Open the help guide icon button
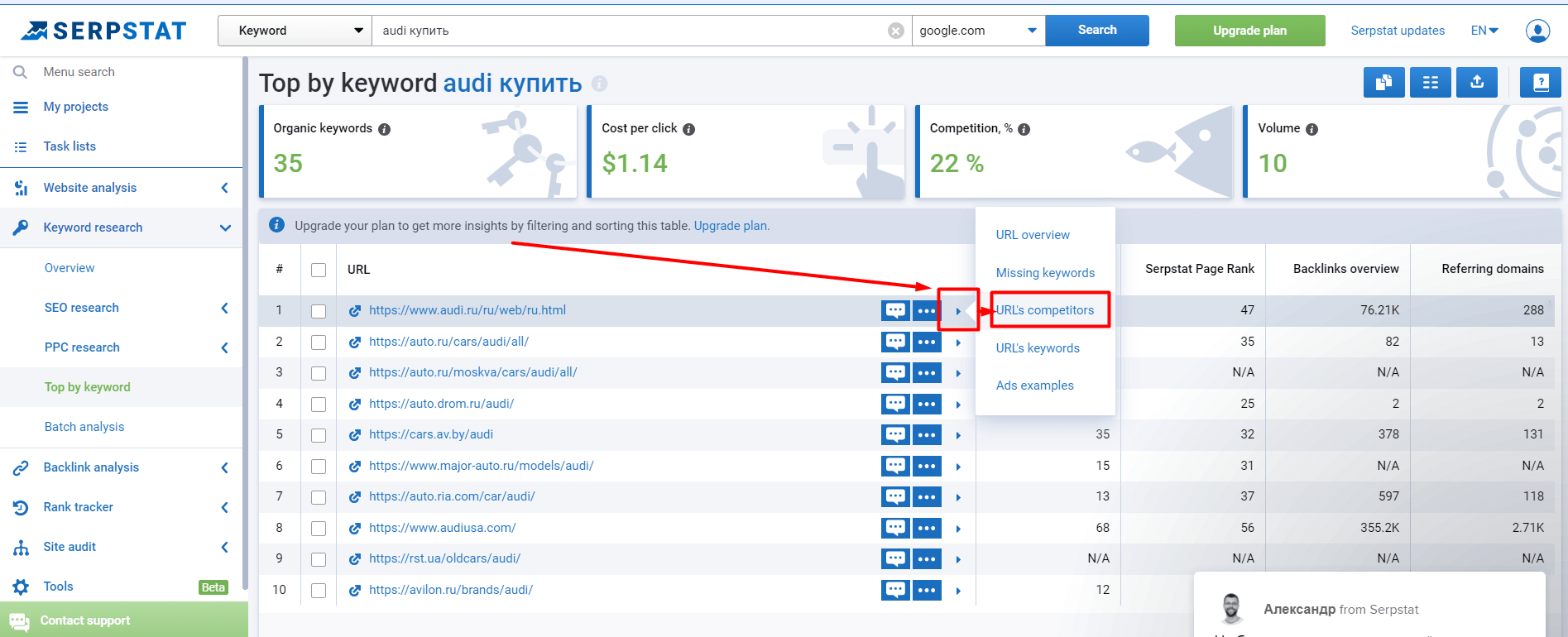Viewport: 1568px width, 637px height. (x=1540, y=83)
